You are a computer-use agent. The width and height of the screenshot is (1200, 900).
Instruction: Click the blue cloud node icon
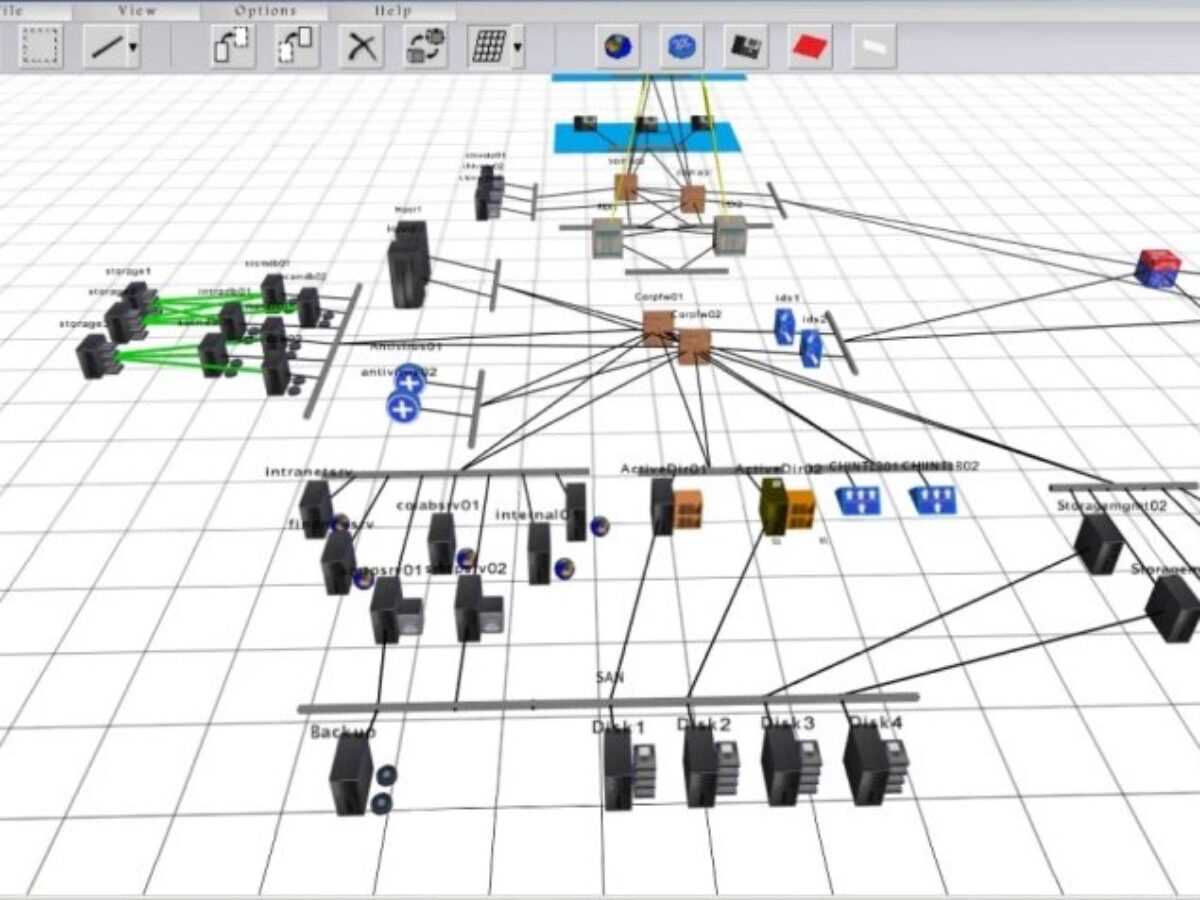click(682, 44)
